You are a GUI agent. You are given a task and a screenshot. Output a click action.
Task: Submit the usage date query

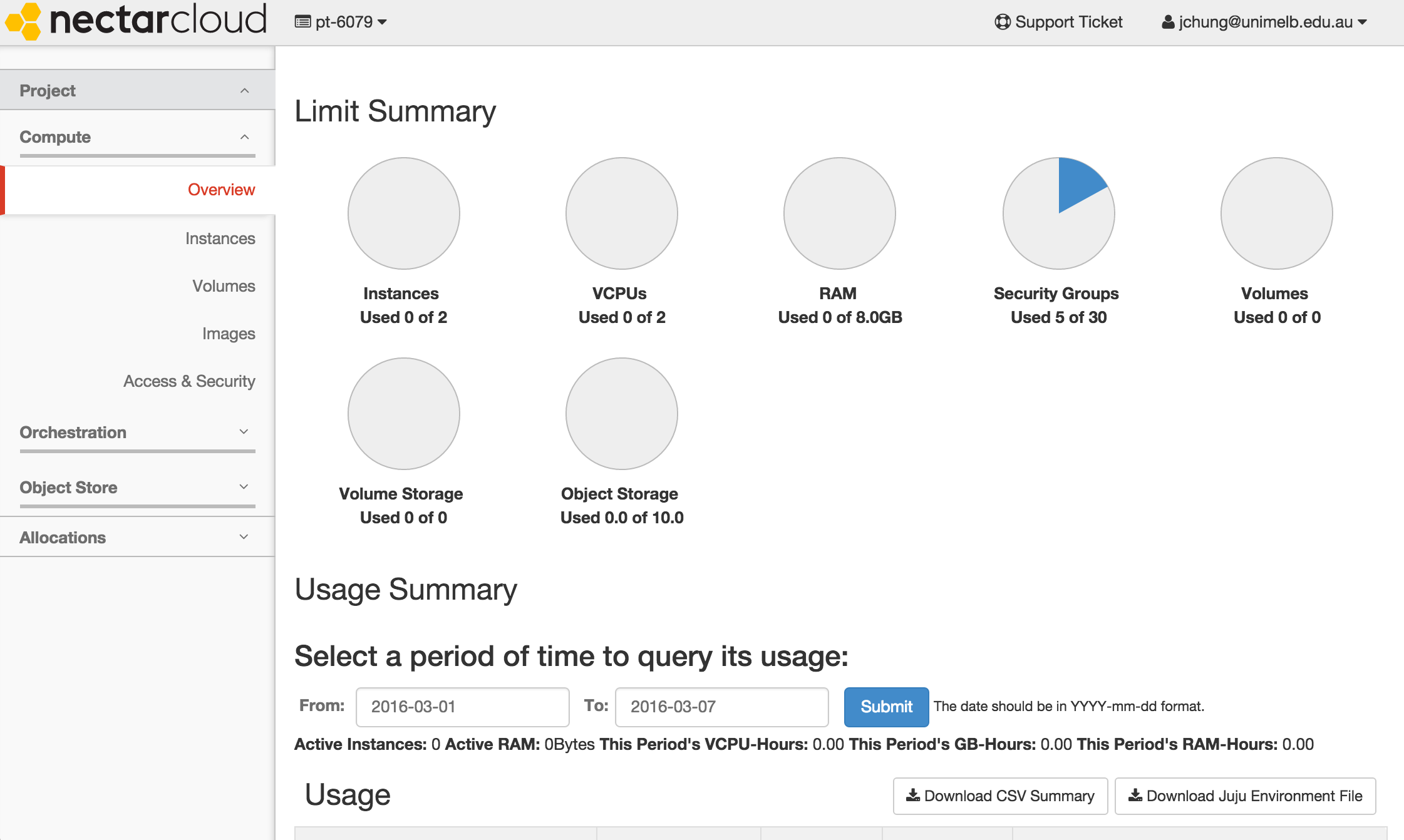[886, 707]
